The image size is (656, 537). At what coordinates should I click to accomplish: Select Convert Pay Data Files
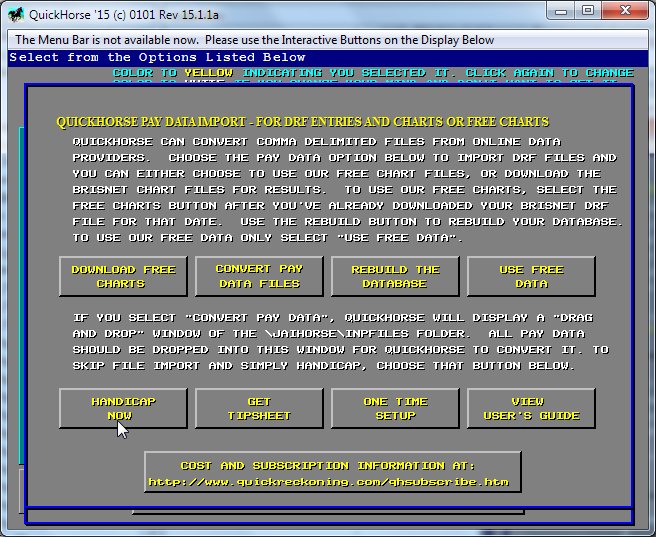(258, 276)
